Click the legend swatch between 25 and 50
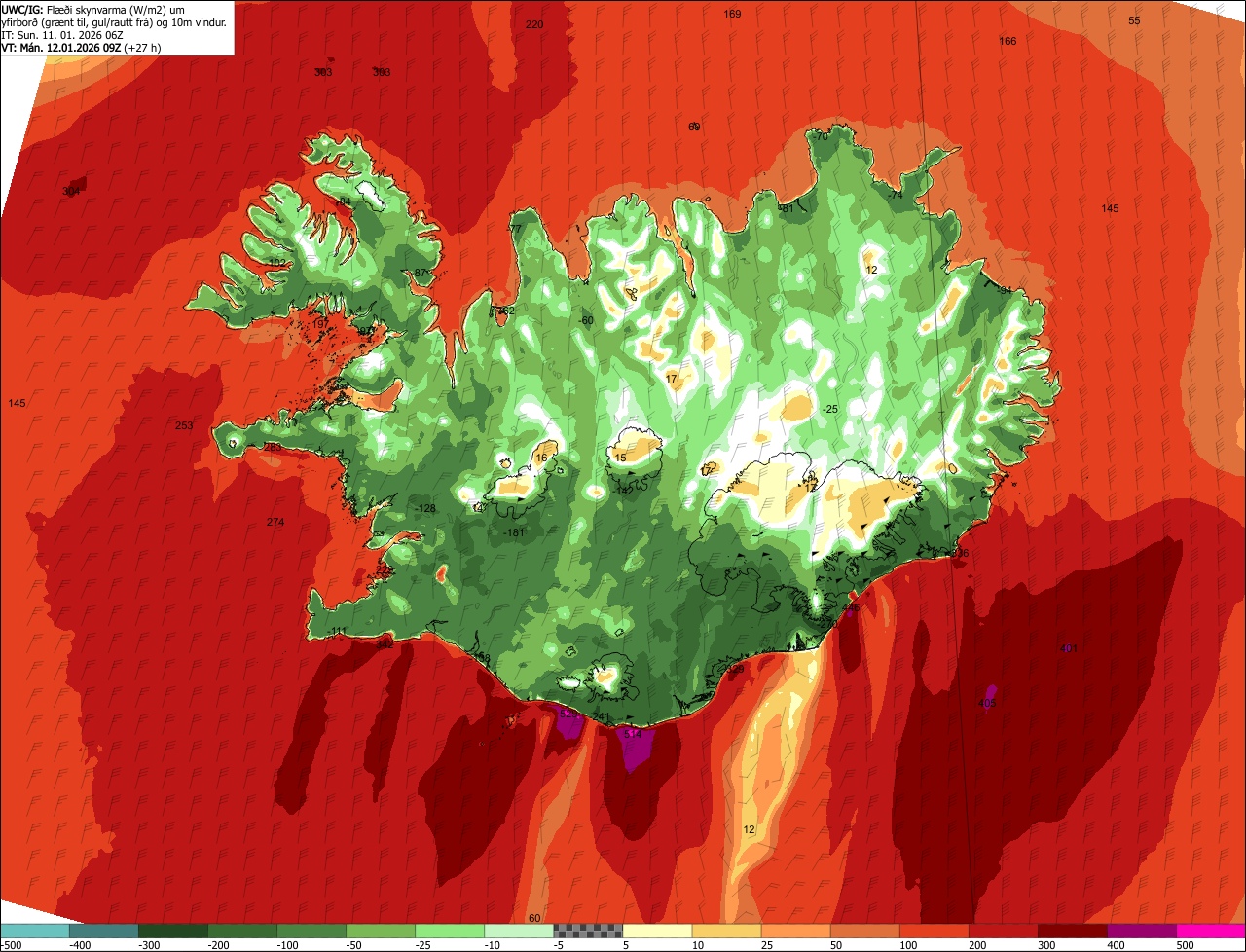Viewport: 1246px width, 952px height. (795, 931)
